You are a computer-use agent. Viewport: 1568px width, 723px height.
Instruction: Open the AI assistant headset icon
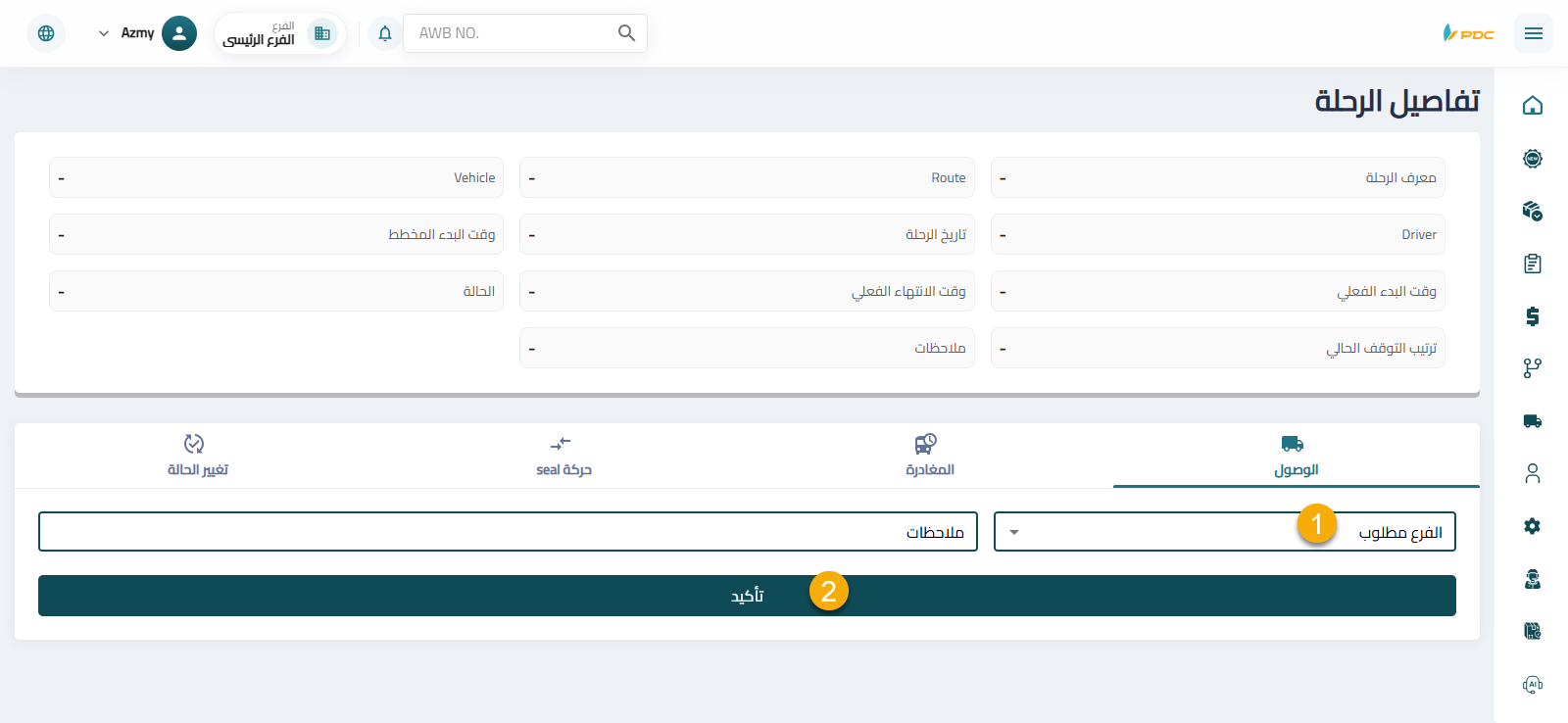1533,684
